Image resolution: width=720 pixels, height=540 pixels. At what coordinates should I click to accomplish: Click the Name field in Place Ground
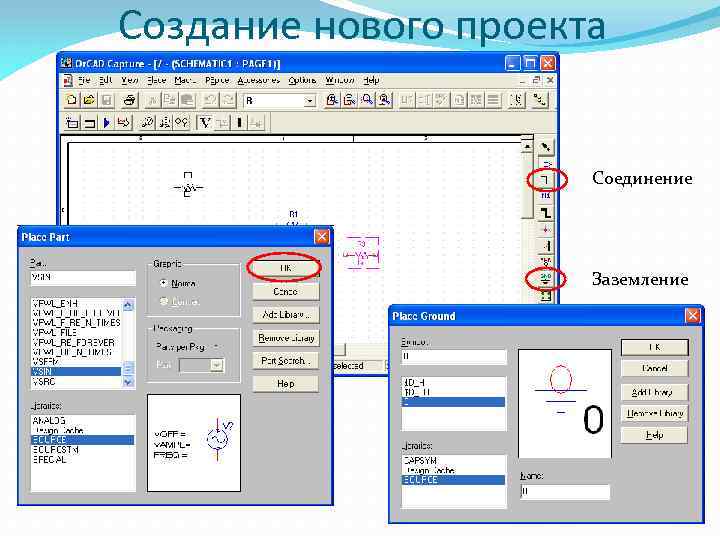565,491
